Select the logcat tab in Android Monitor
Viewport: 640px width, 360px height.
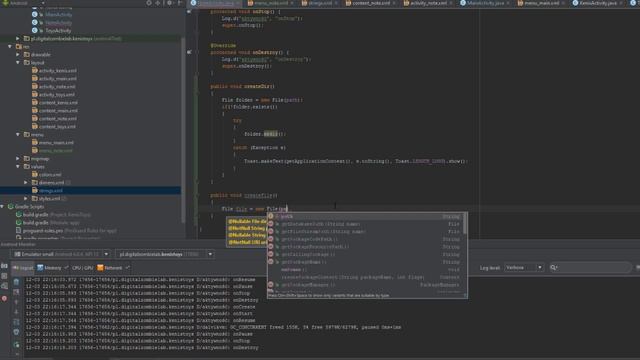[x=23, y=268]
